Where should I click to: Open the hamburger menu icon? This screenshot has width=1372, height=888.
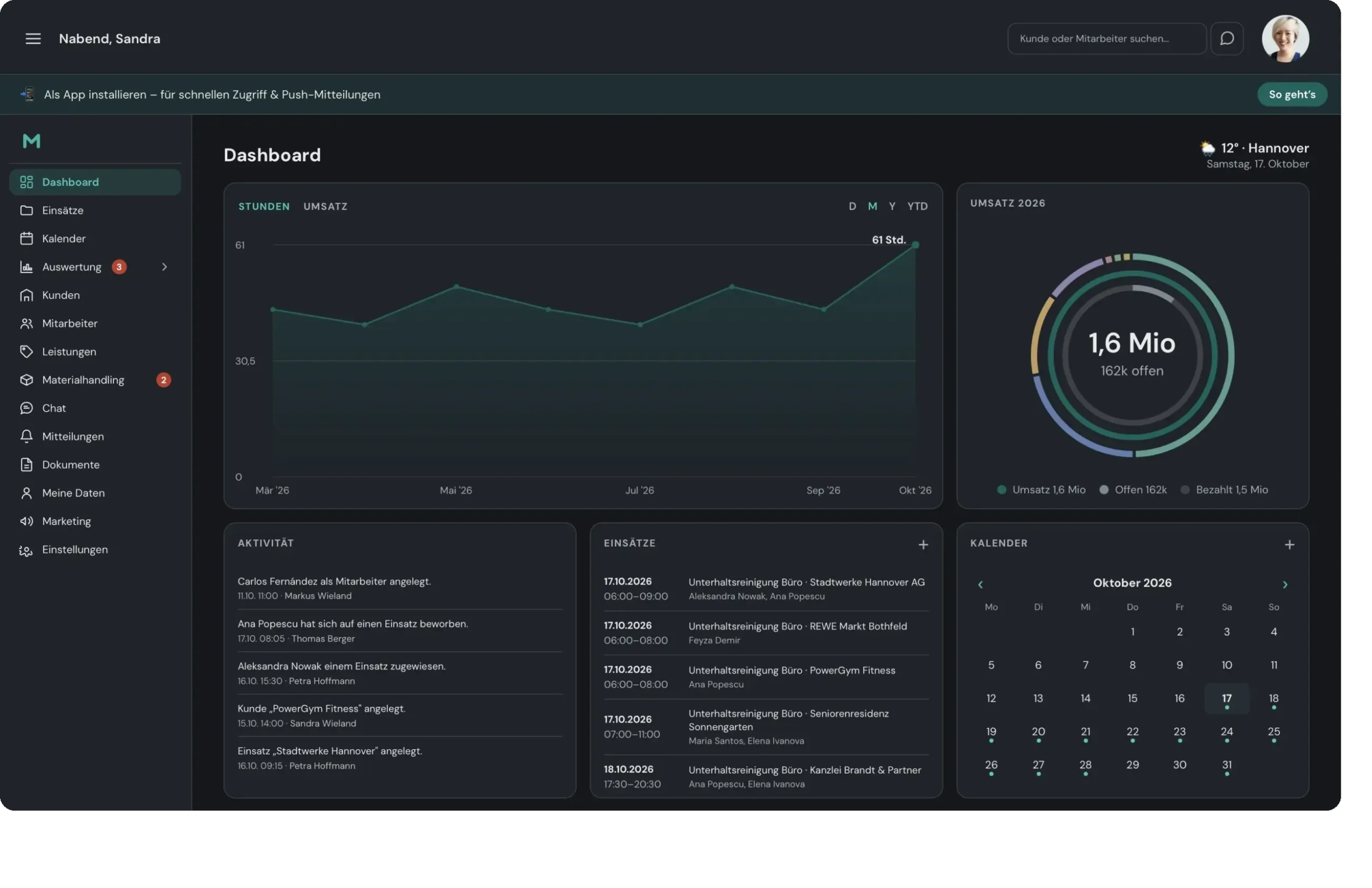33,39
